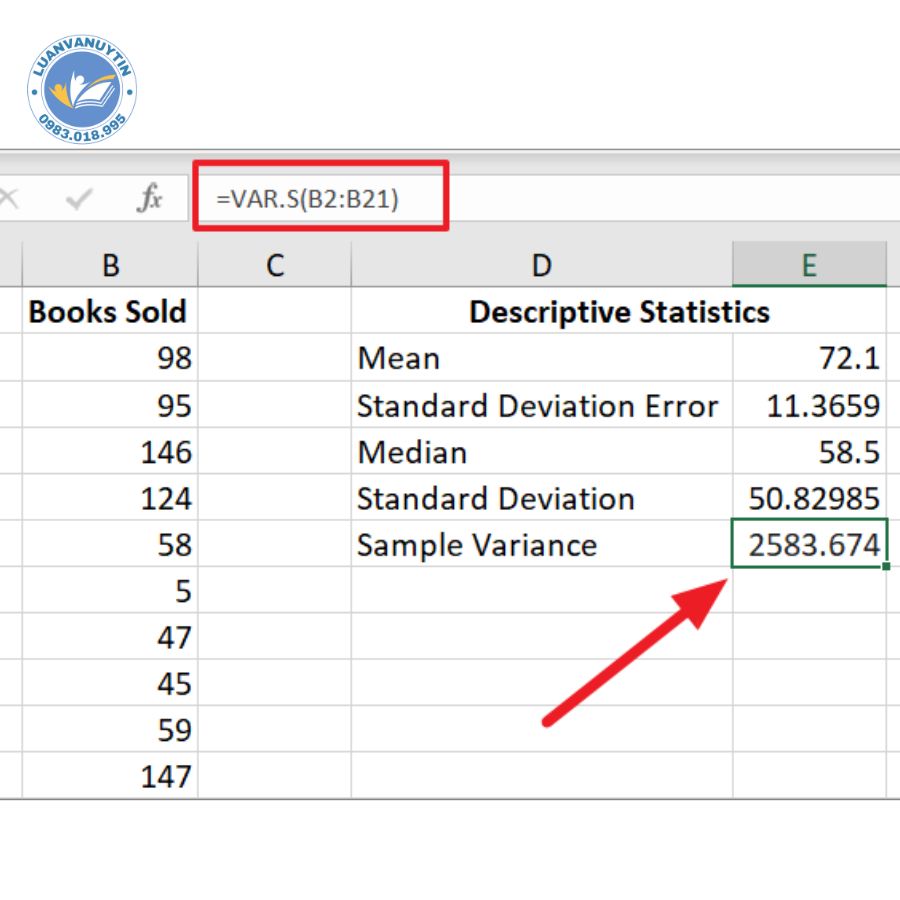Click the Cancel X icon in formula bar

[8, 199]
